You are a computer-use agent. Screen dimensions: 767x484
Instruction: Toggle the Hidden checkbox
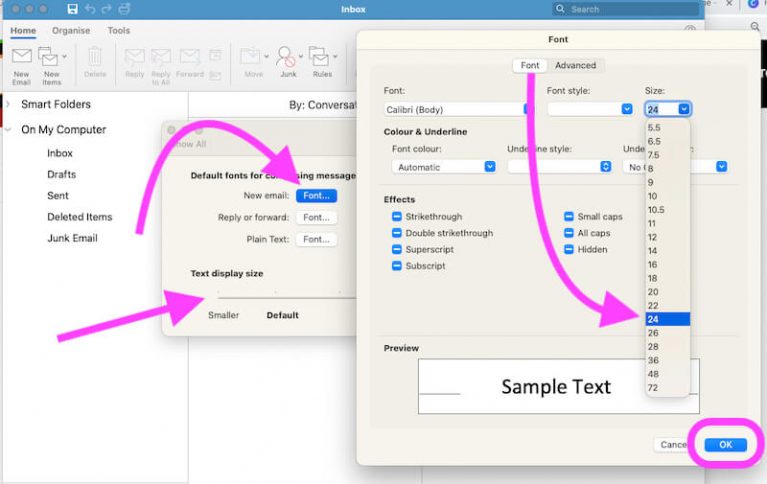568,249
